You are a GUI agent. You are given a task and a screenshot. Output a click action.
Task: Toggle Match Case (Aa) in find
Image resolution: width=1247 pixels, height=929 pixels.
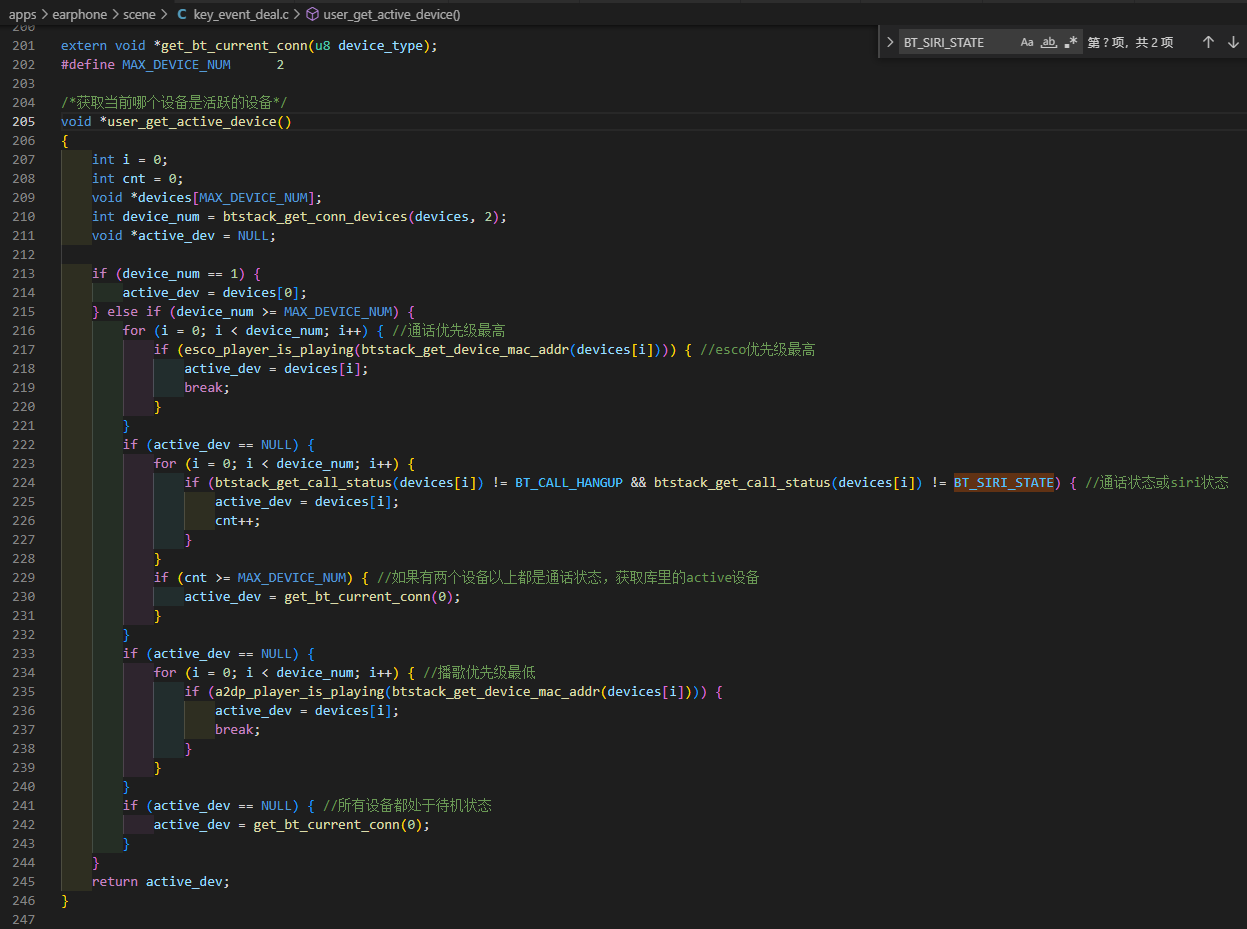tap(1027, 42)
